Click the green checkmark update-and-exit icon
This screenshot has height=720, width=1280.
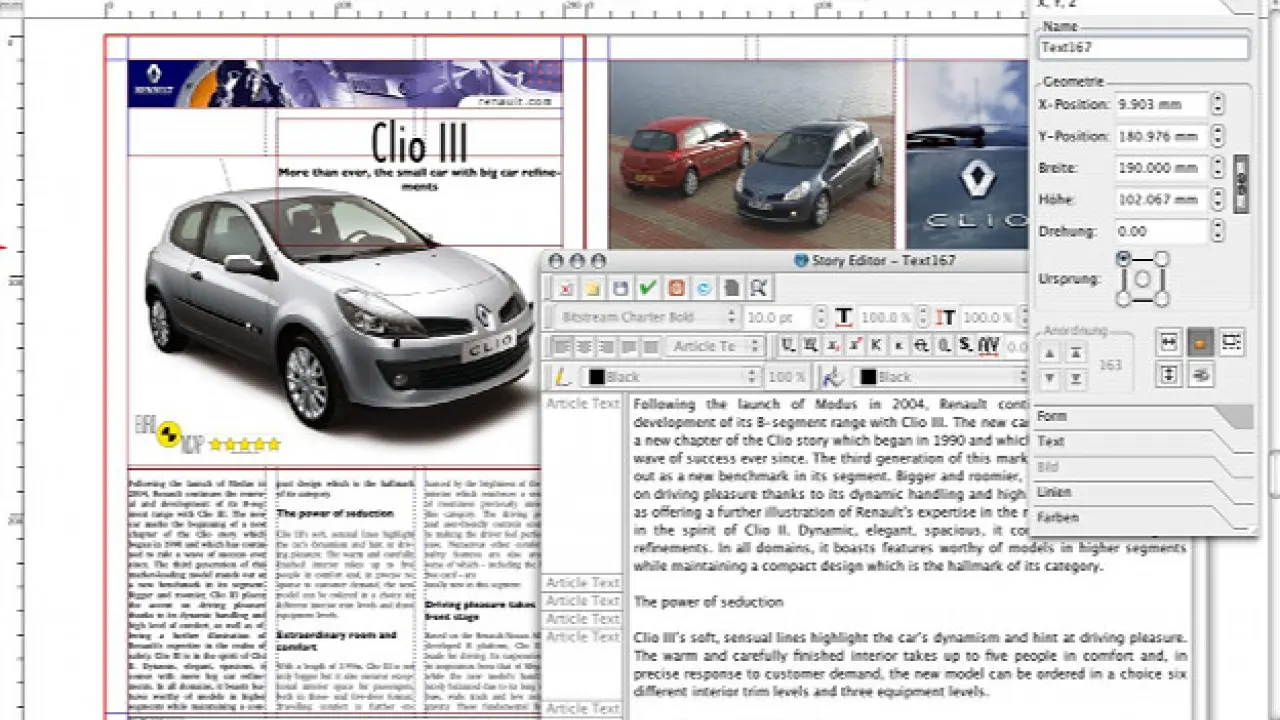click(x=648, y=288)
